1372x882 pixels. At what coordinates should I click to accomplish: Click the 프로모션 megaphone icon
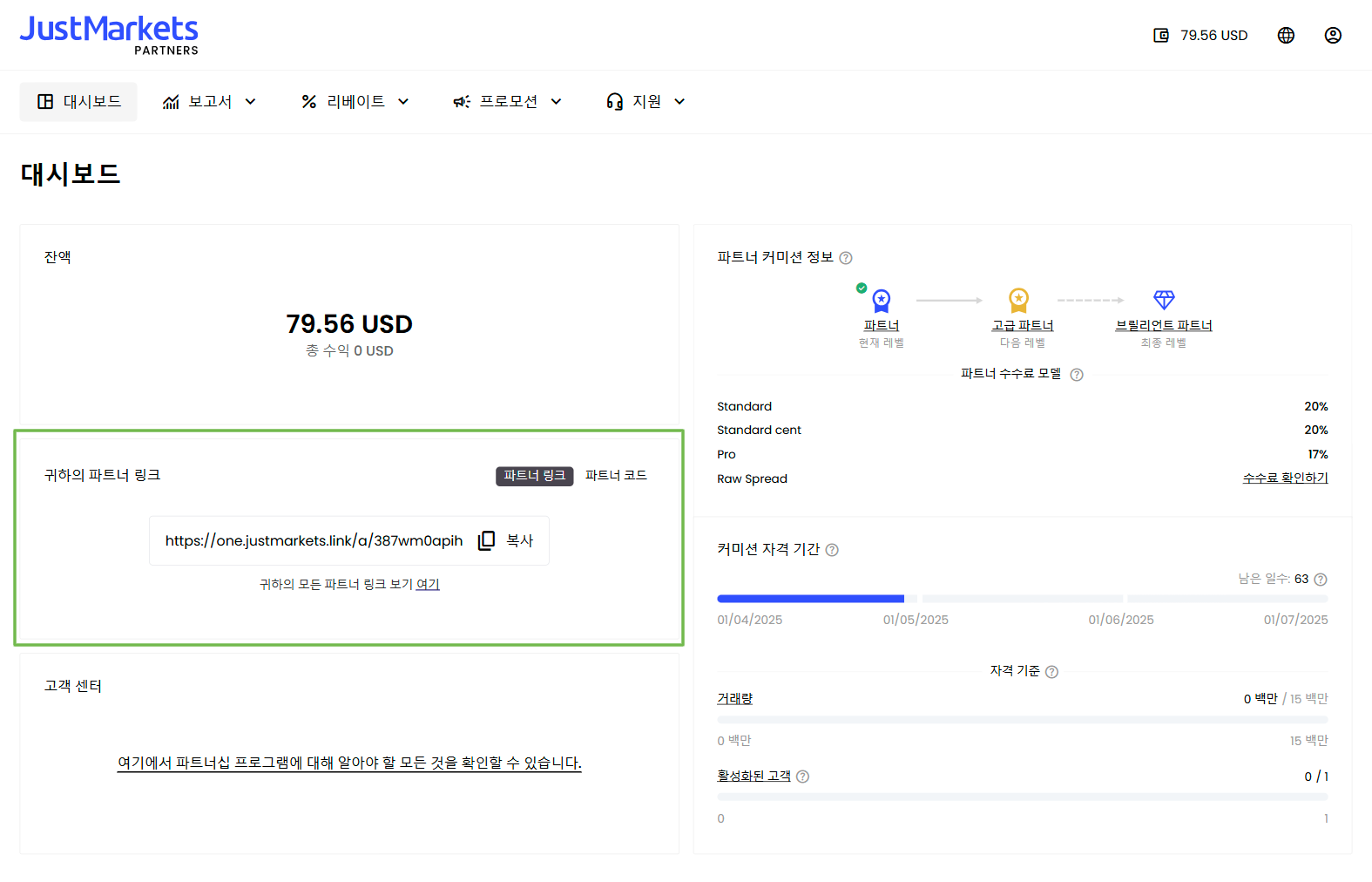462,102
